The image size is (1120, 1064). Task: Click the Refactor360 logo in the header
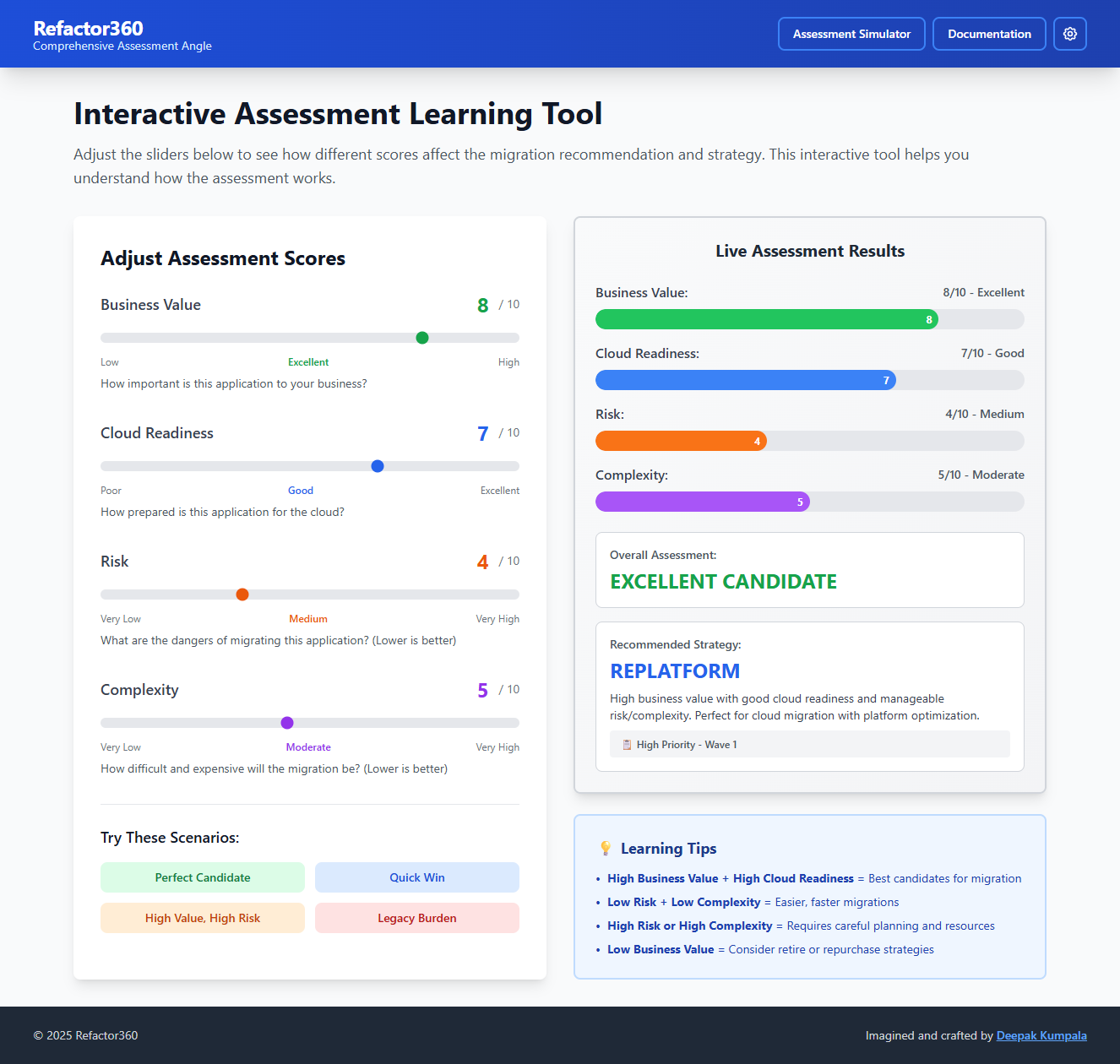pos(88,29)
